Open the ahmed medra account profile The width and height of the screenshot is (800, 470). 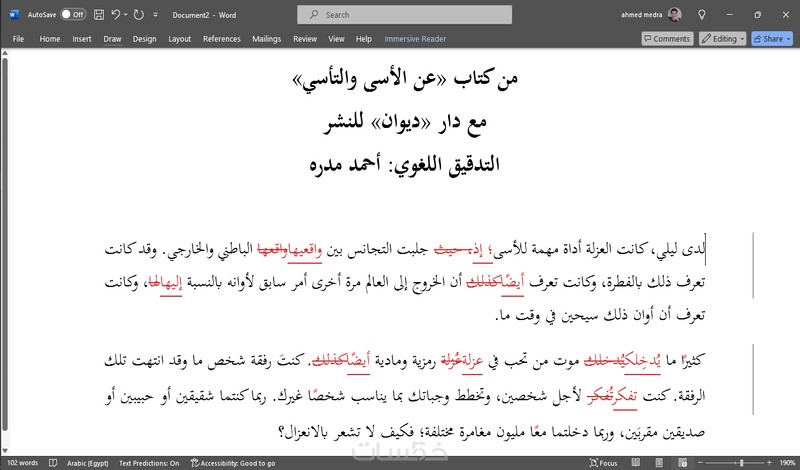[x=651, y=15]
